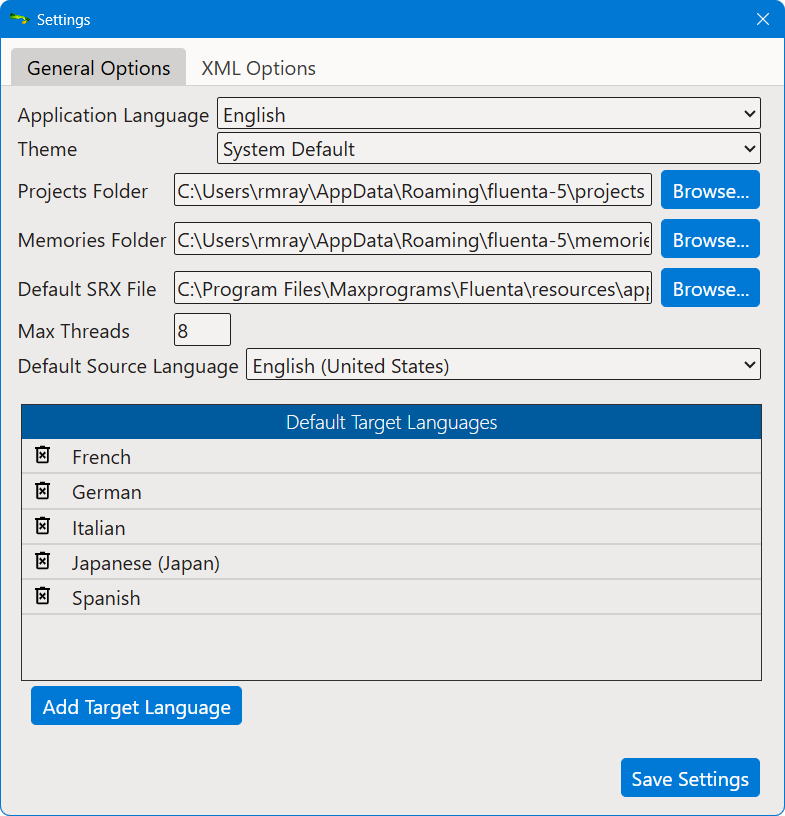
Task: Click the Memories Folder label
Action: click(x=92, y=240)
